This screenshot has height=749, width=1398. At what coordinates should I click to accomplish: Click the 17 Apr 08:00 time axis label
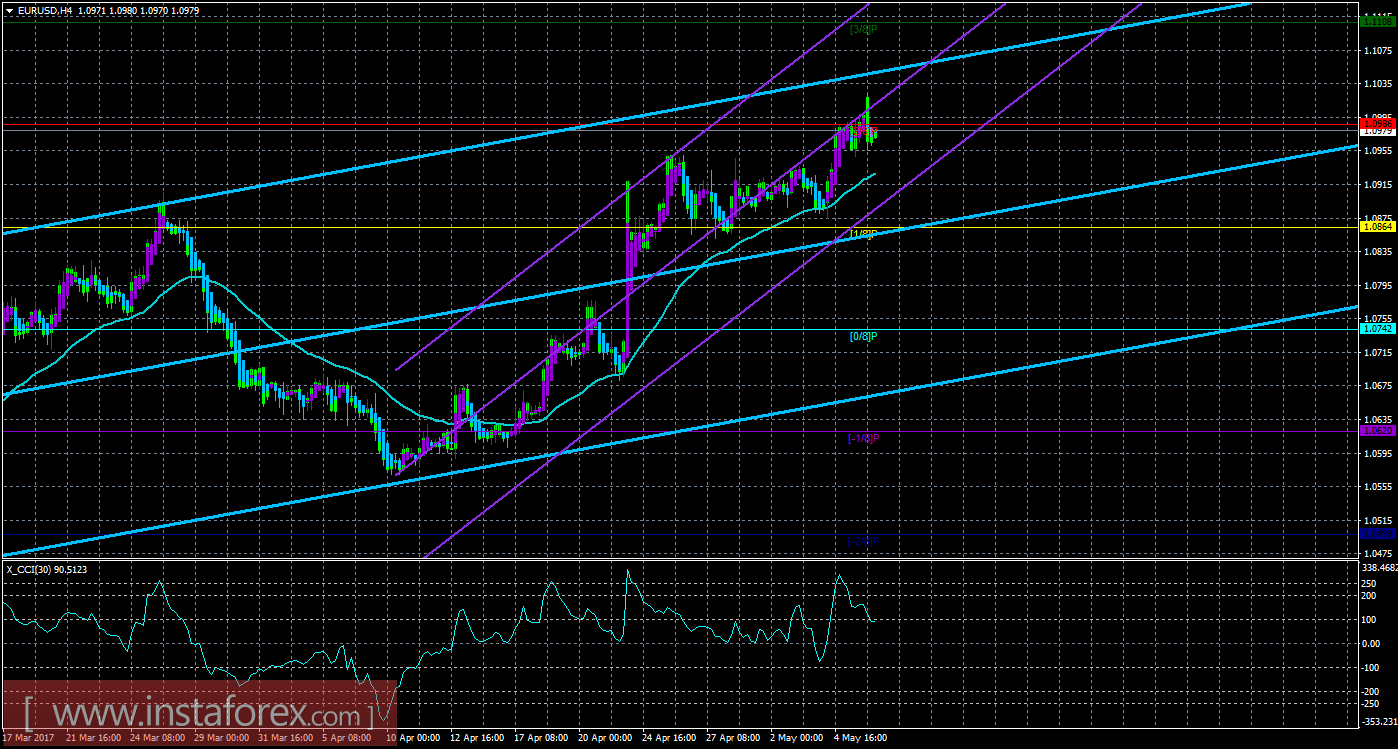[x=540, y=739]
